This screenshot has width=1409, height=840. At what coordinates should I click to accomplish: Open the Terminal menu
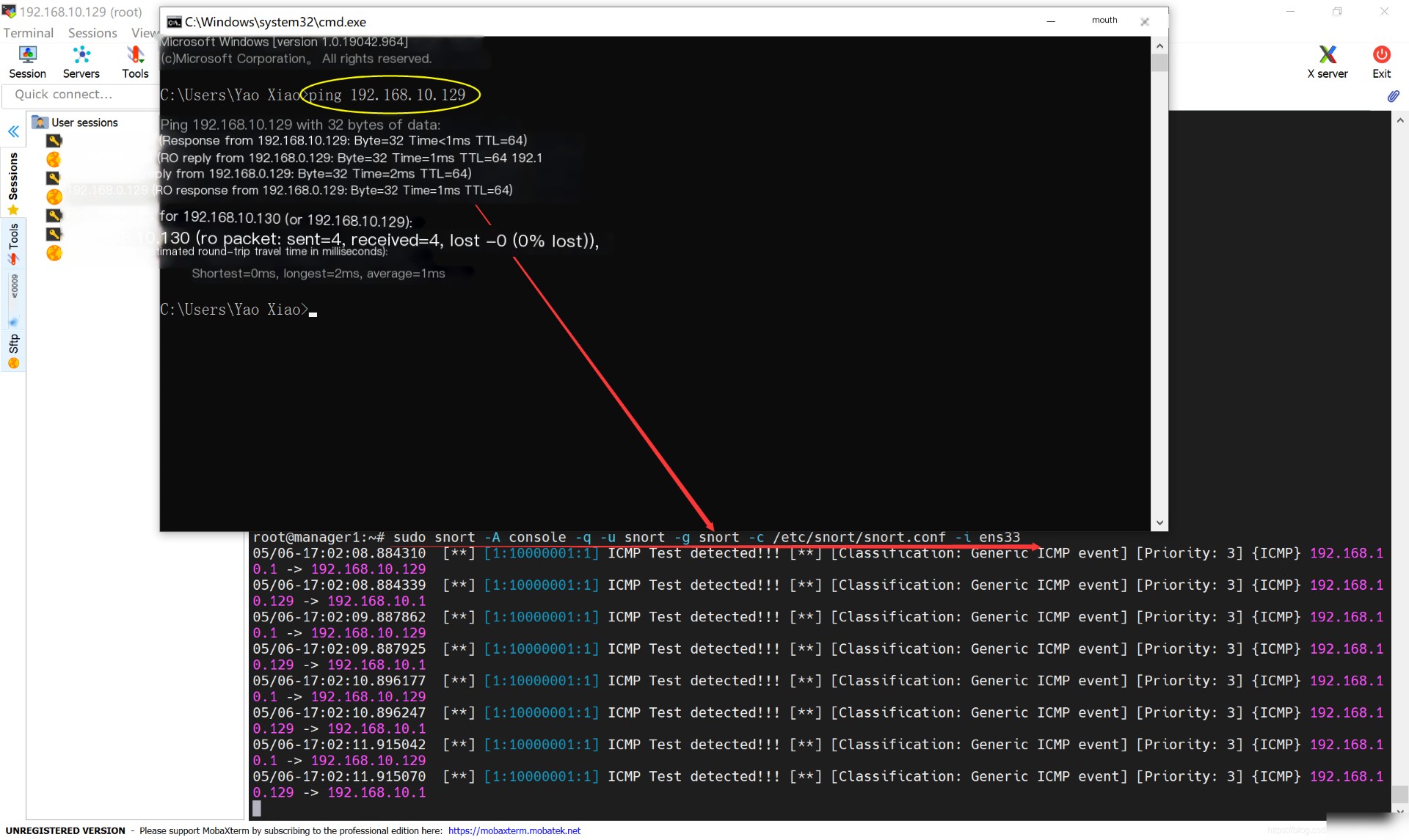pyautogui.click(x=28, y=33)
